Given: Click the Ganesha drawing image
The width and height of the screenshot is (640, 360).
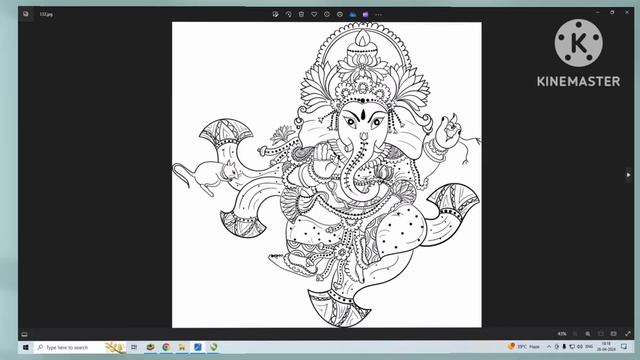Looking at the screenshot, I should [327, 175].
